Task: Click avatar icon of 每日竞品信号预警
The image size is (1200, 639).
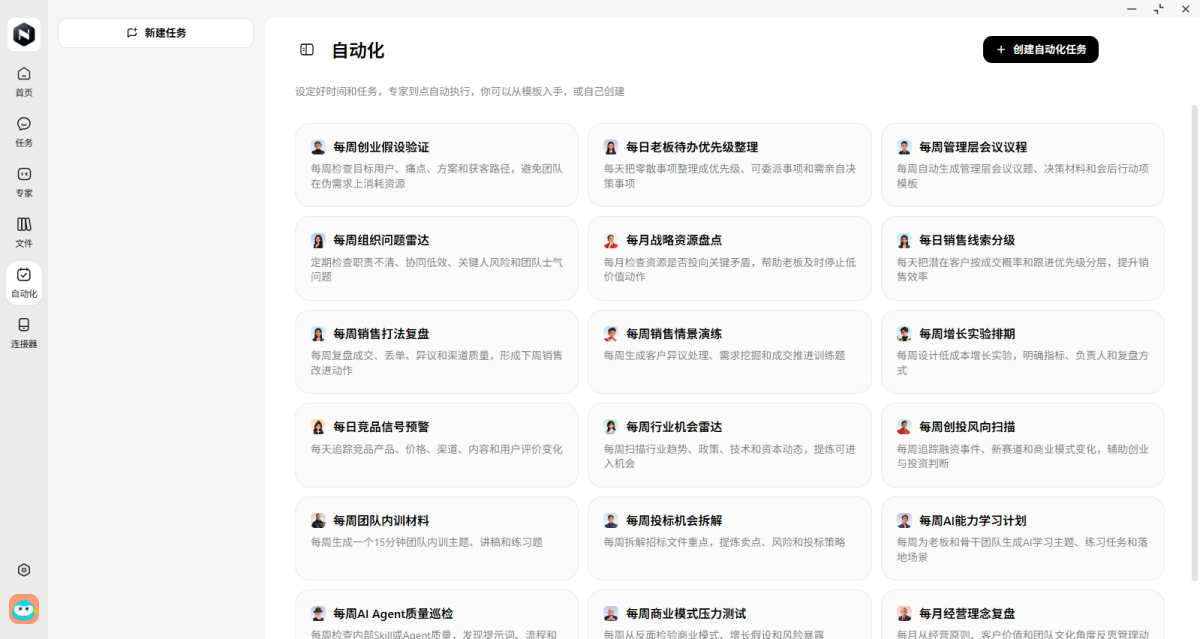Action: [318, 427]
